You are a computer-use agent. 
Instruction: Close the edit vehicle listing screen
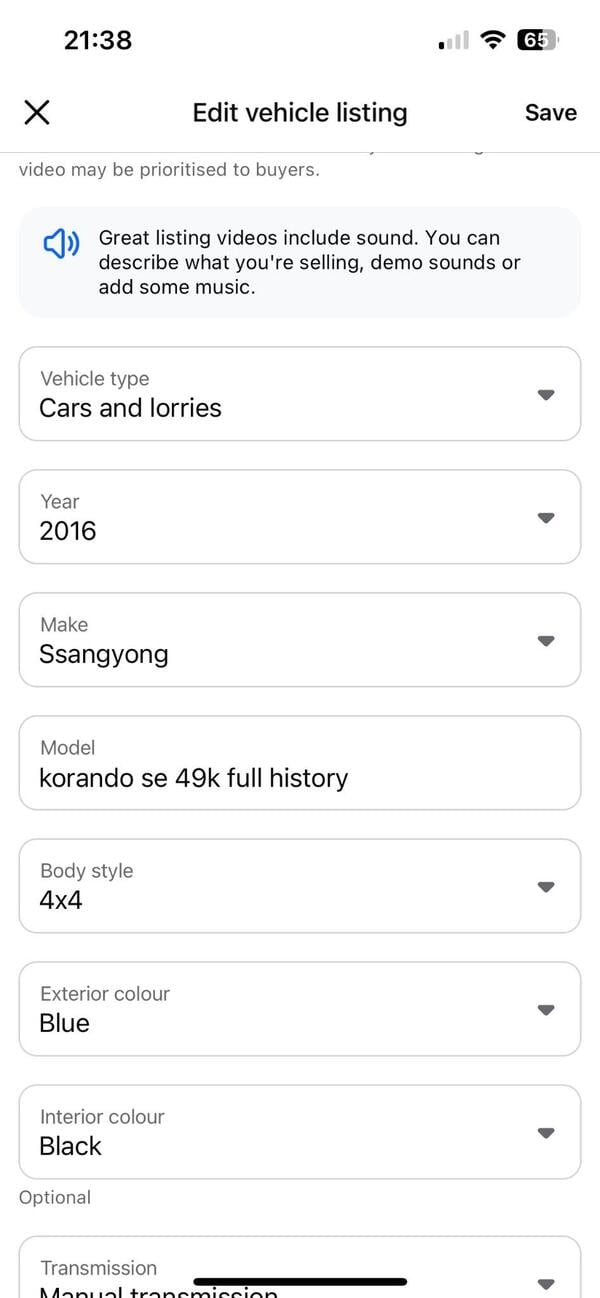[37, 112]
